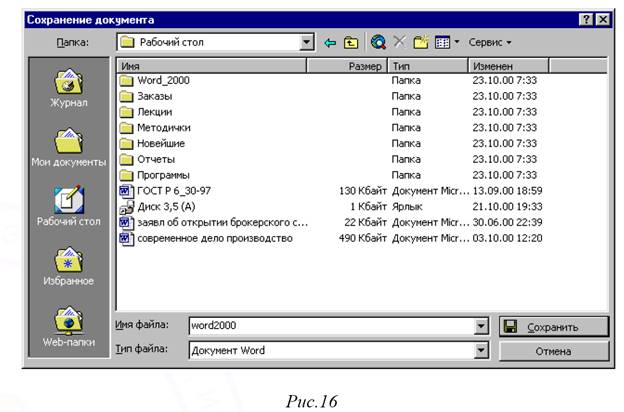The image size is (624, 412).
Task: Click the Views icon in toolbar
Action: pyautogui.click(x=444, y=43)
